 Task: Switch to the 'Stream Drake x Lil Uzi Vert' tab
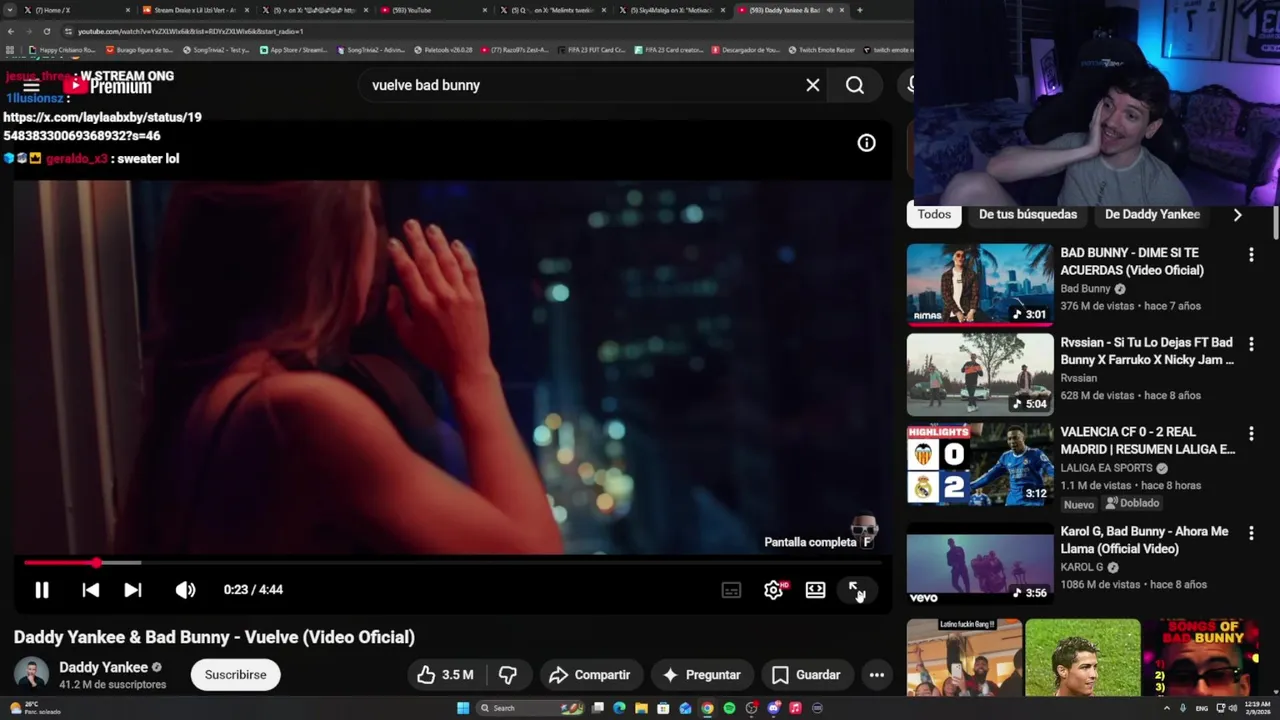(195, 10)
